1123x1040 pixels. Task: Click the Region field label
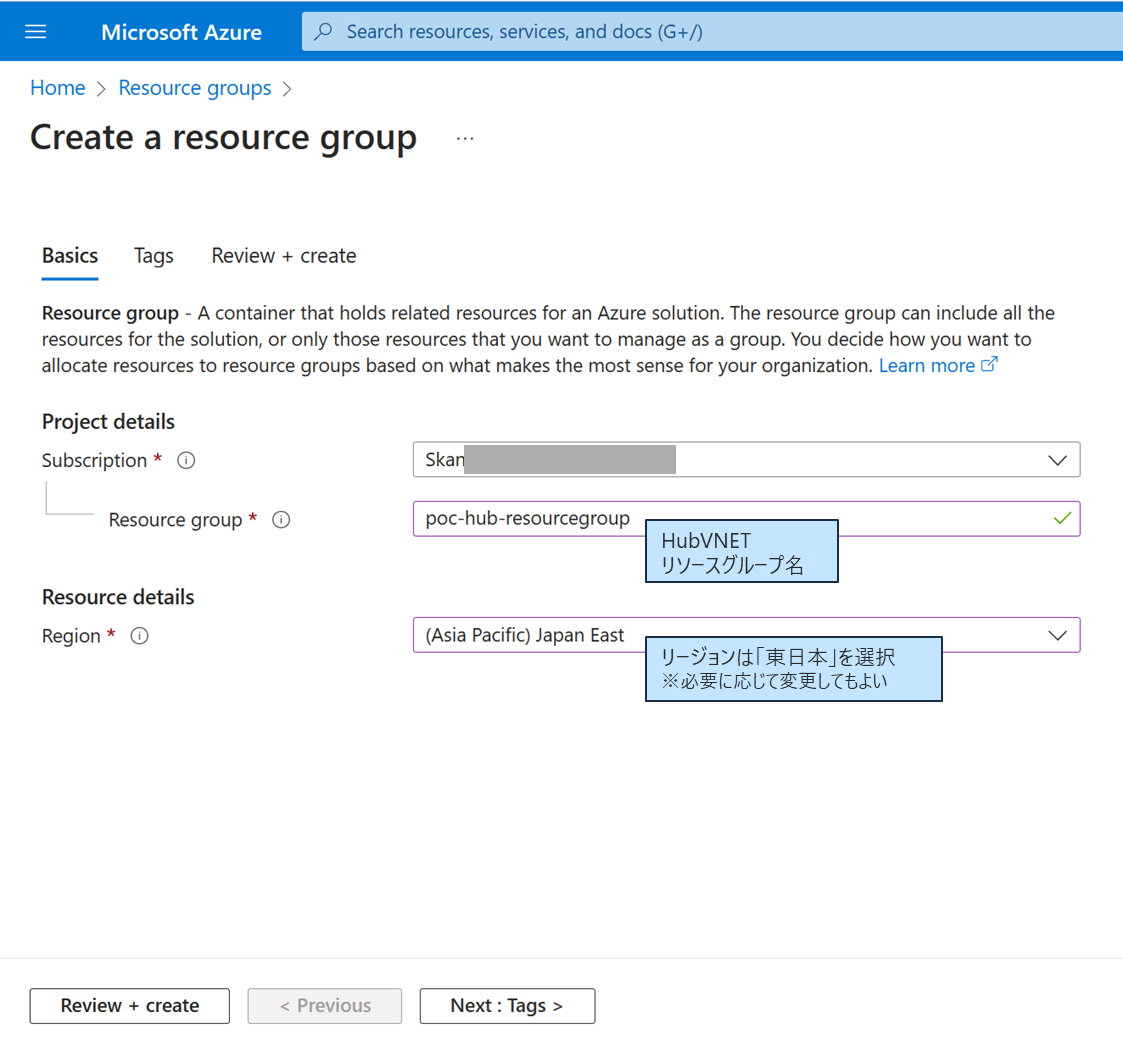71,636
